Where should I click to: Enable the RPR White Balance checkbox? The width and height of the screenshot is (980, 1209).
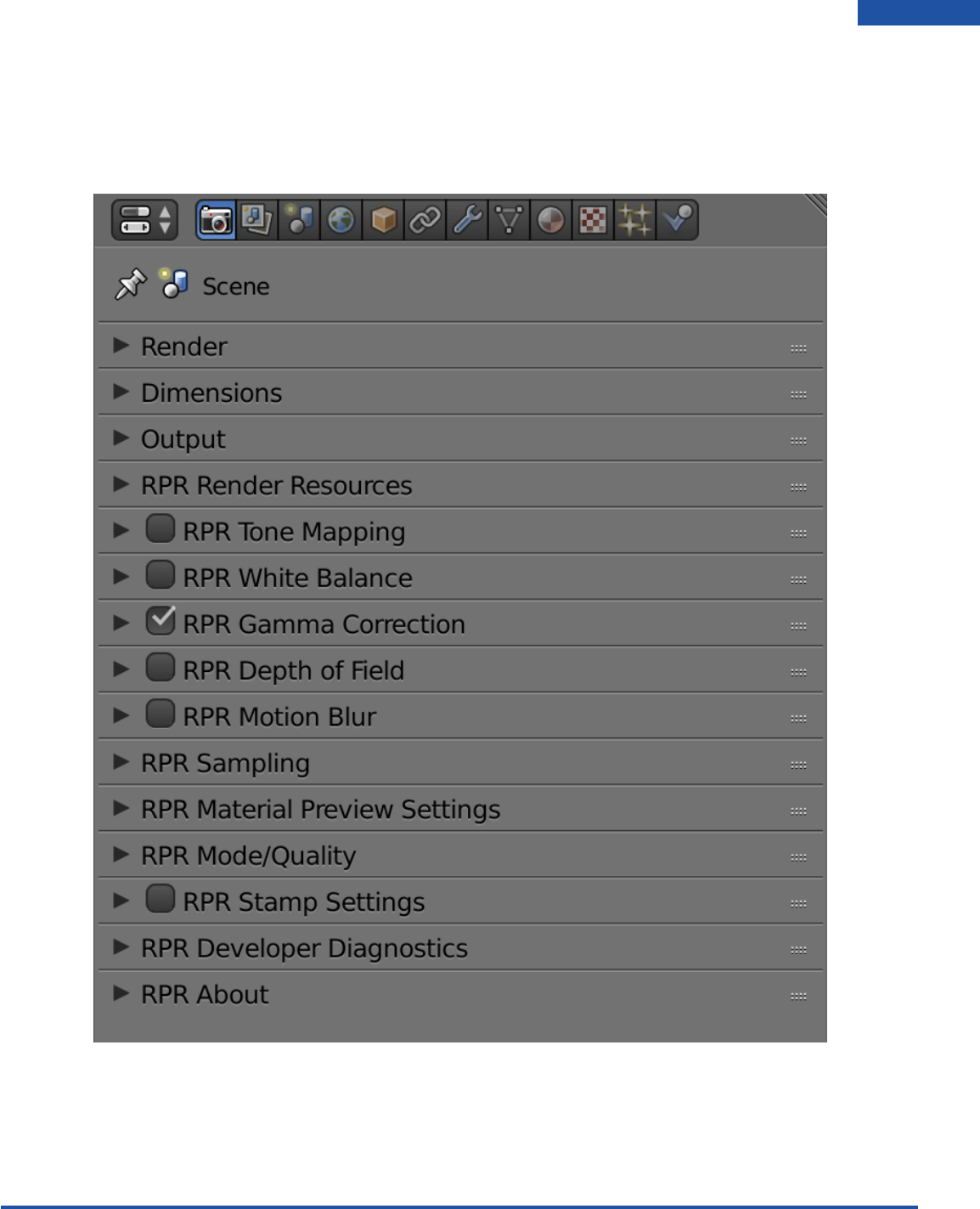(x=161, y=574)
